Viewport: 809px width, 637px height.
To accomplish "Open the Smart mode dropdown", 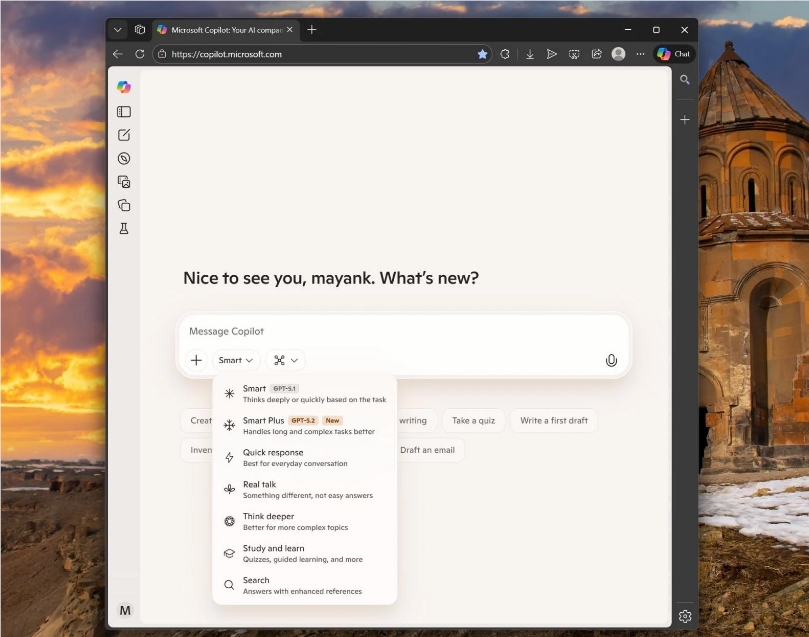I will point(234,360).
